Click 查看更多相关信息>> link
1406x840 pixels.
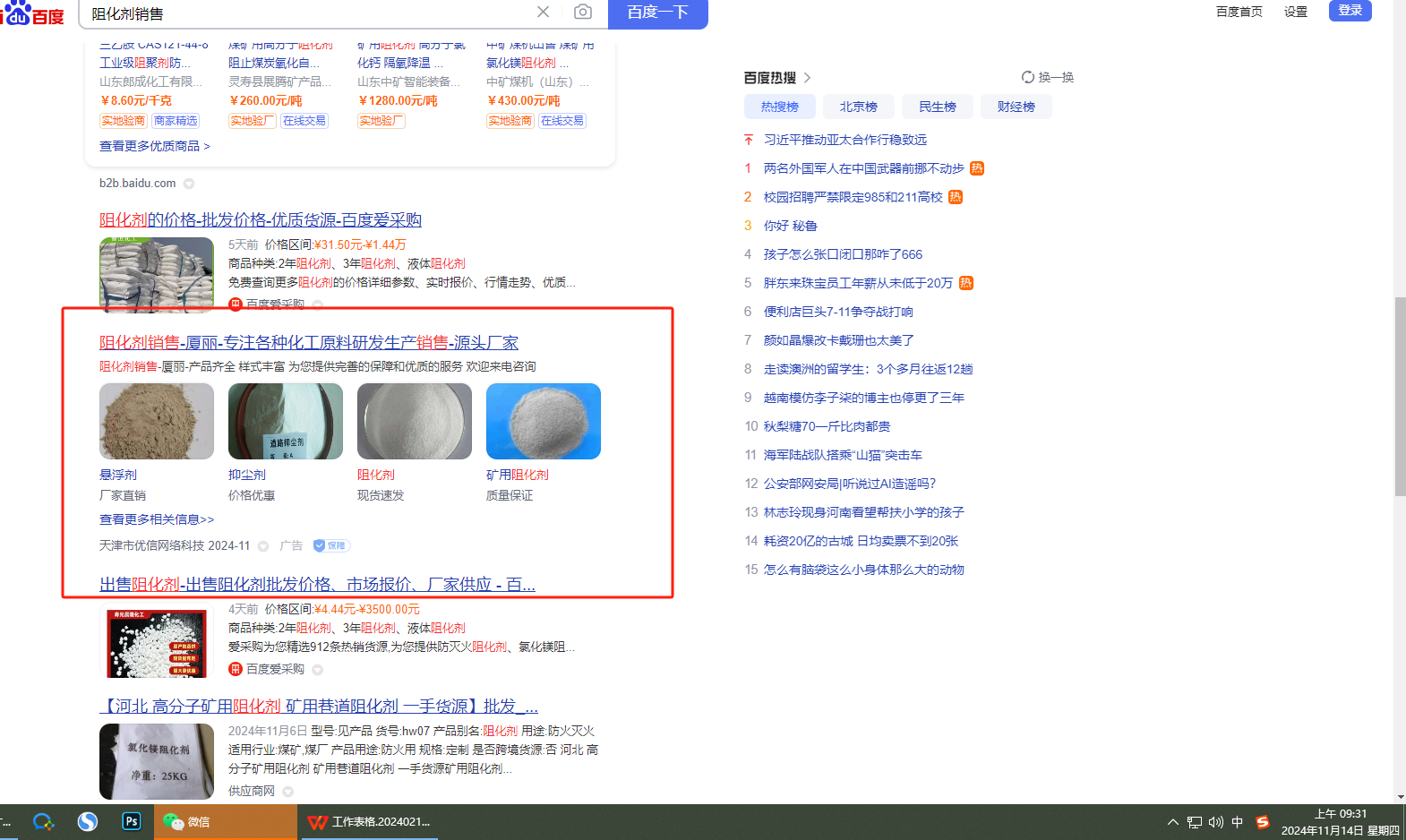(157, 519)
